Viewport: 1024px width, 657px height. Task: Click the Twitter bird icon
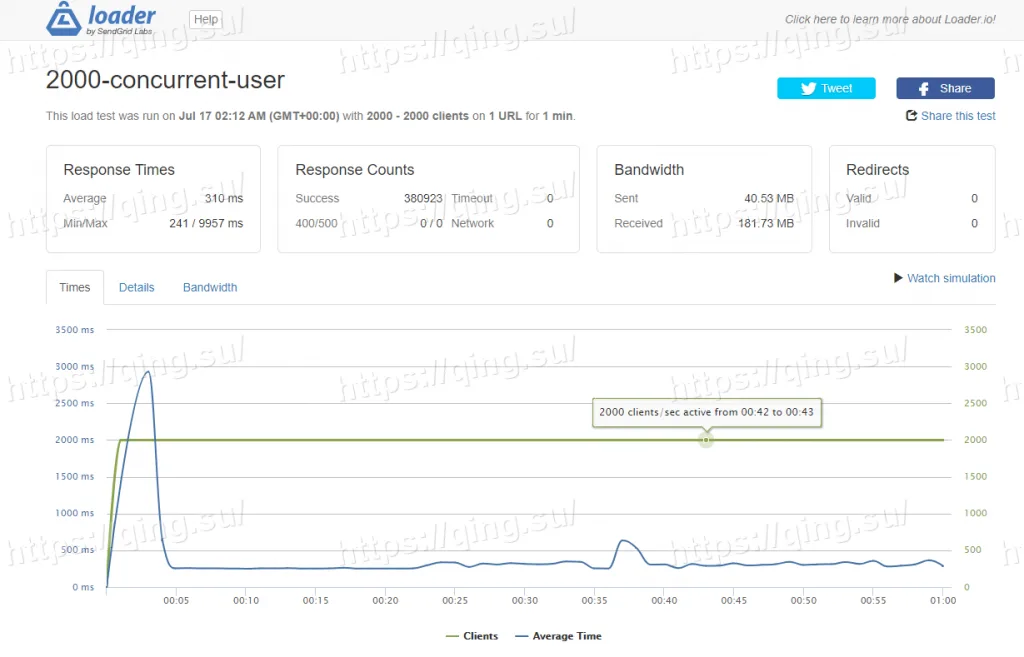[808, 88]
